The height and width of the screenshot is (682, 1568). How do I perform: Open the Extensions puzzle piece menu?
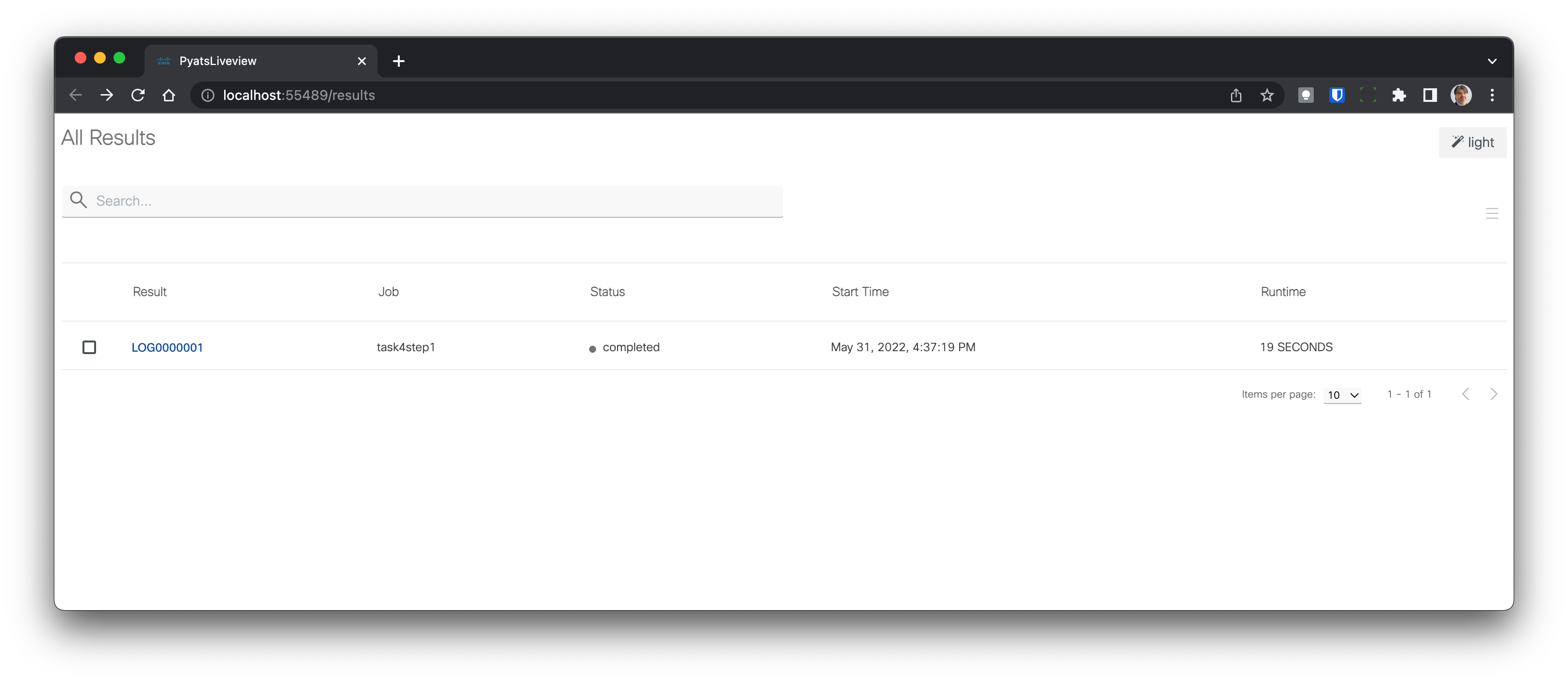pos(1399,95)
